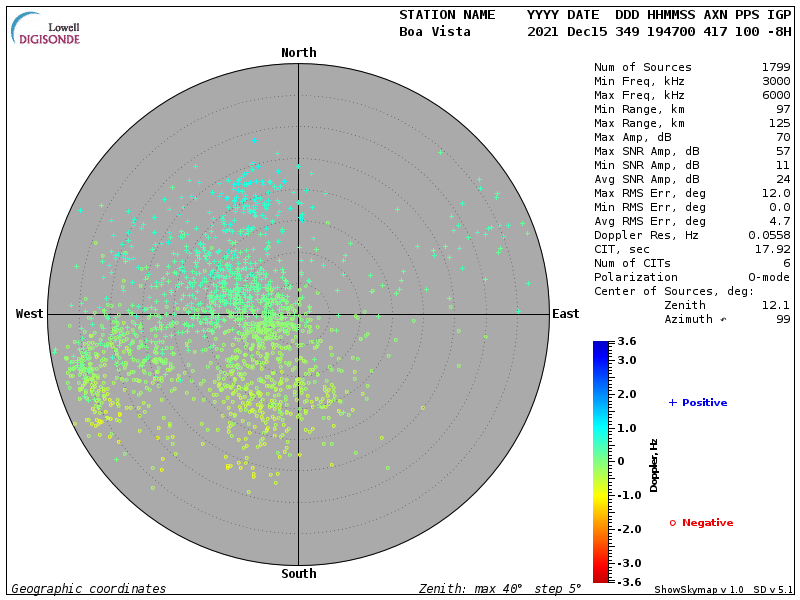Click the vertical Doppler, Hz axis label

654,464
